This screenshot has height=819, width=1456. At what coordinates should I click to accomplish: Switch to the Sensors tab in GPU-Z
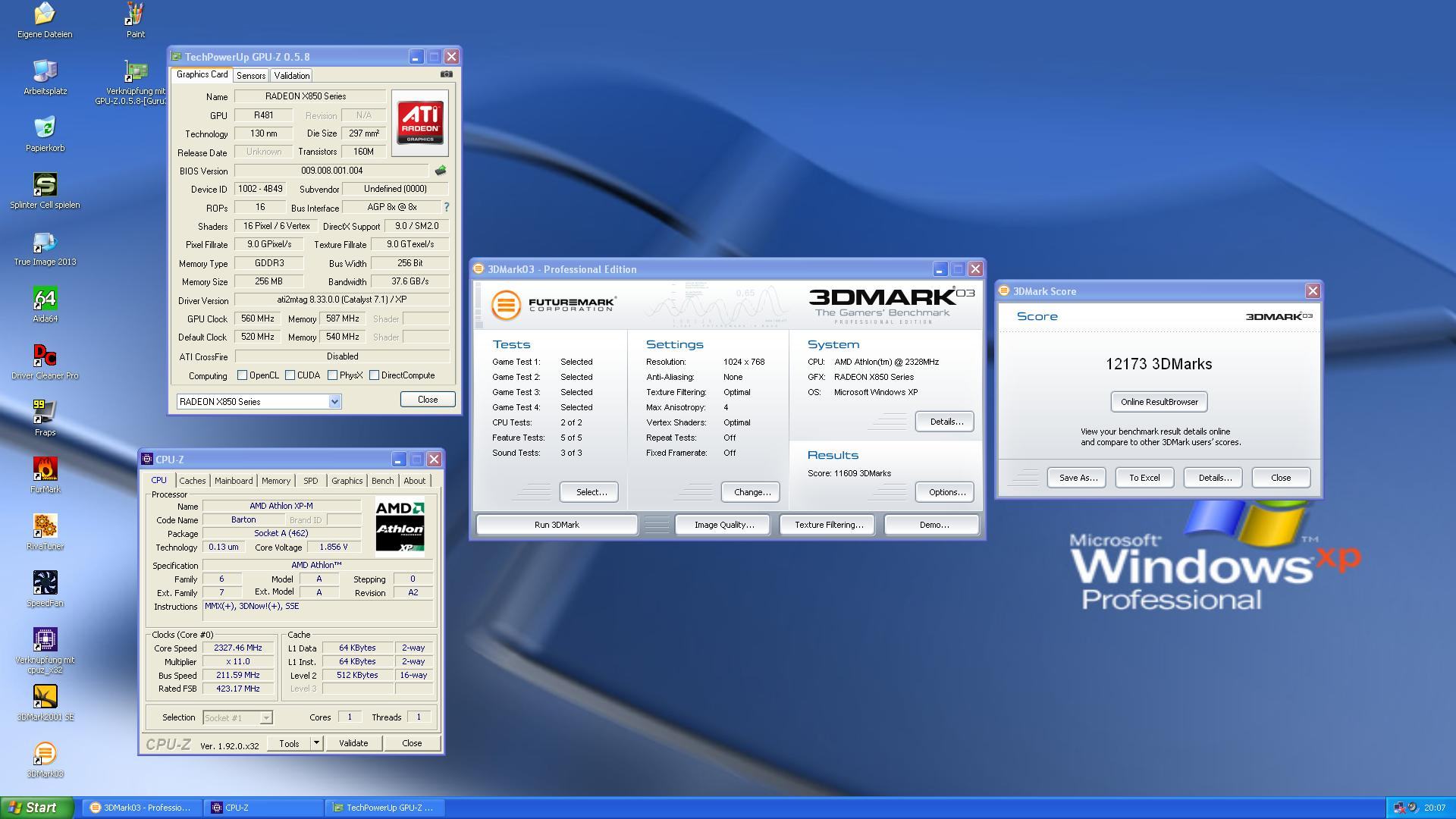click(x=250, y=76)
